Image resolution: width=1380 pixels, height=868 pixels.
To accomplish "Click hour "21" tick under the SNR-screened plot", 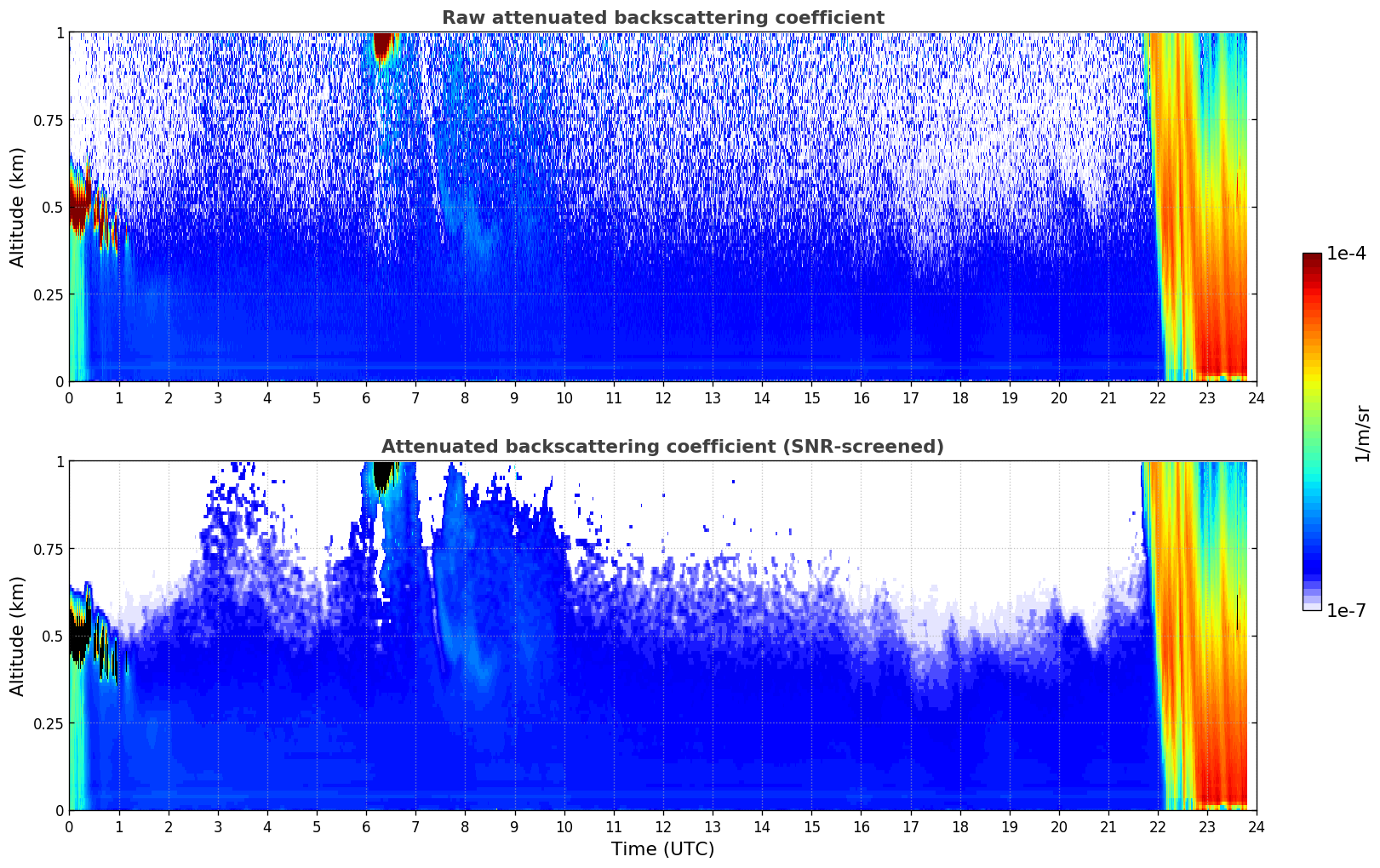I will tap(1108, 826).
